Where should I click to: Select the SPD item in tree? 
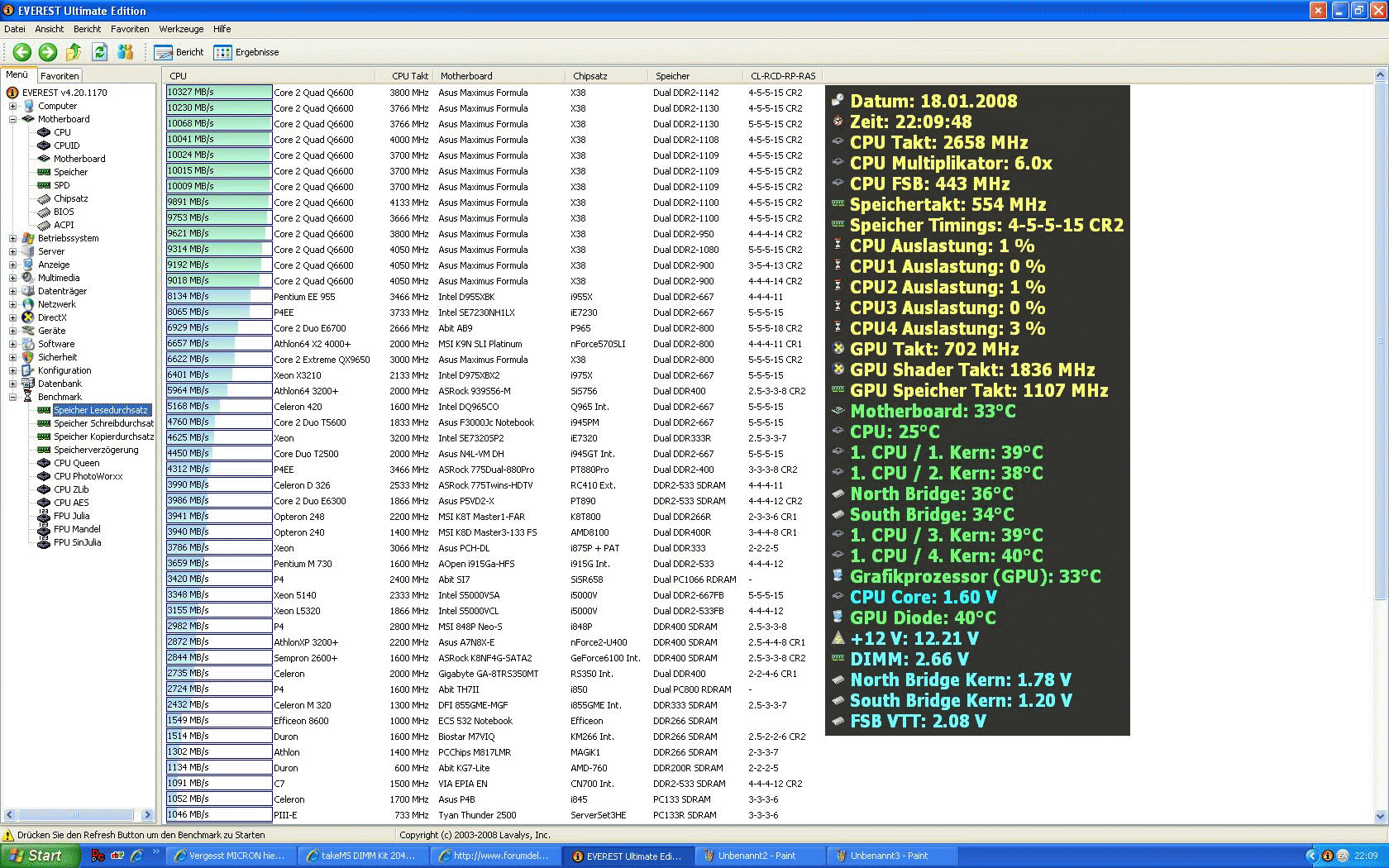pos(62,185)
